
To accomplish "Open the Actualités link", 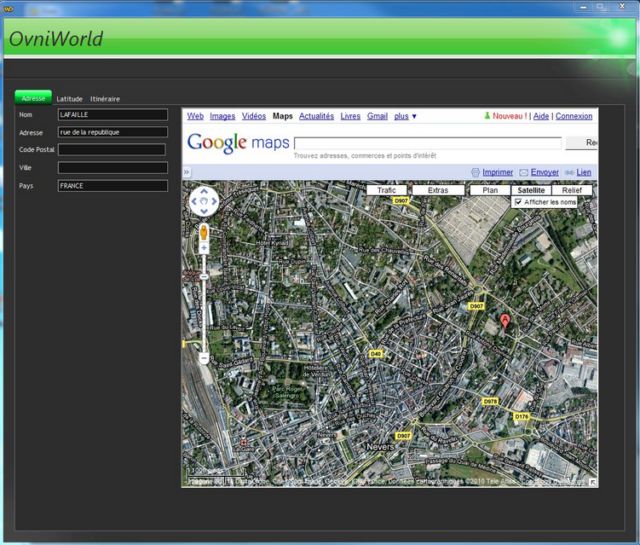I will click(x=316, y=116).
